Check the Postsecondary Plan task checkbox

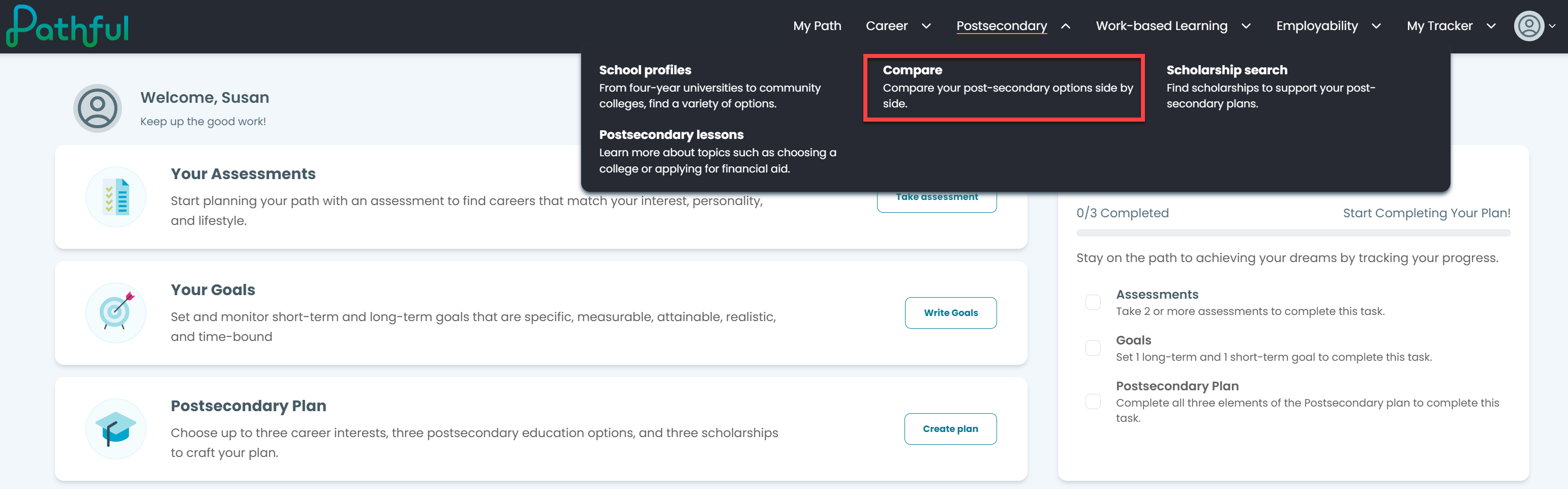(x=1093, y=401)
